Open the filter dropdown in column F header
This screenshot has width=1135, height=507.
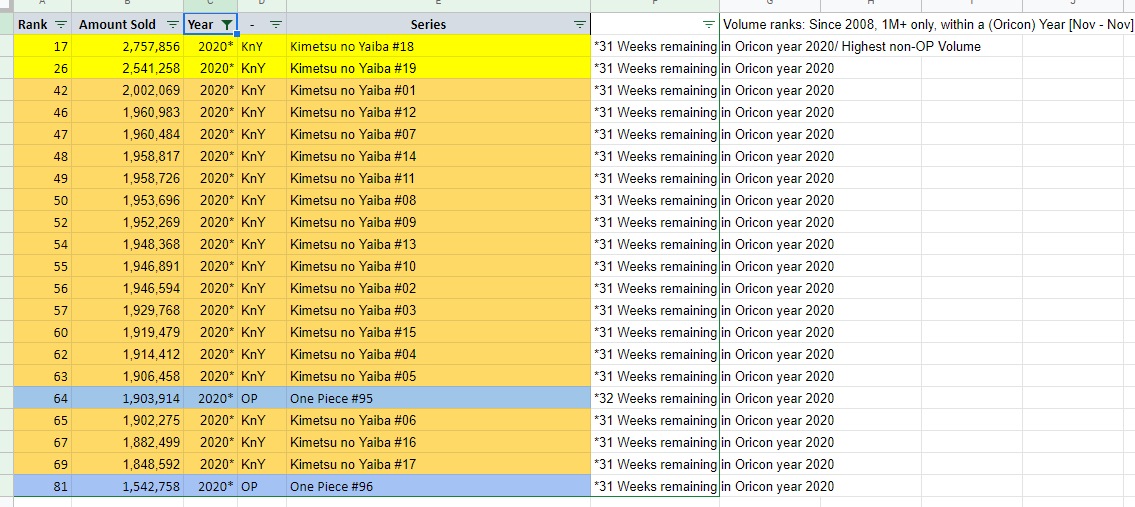point(709,25)
